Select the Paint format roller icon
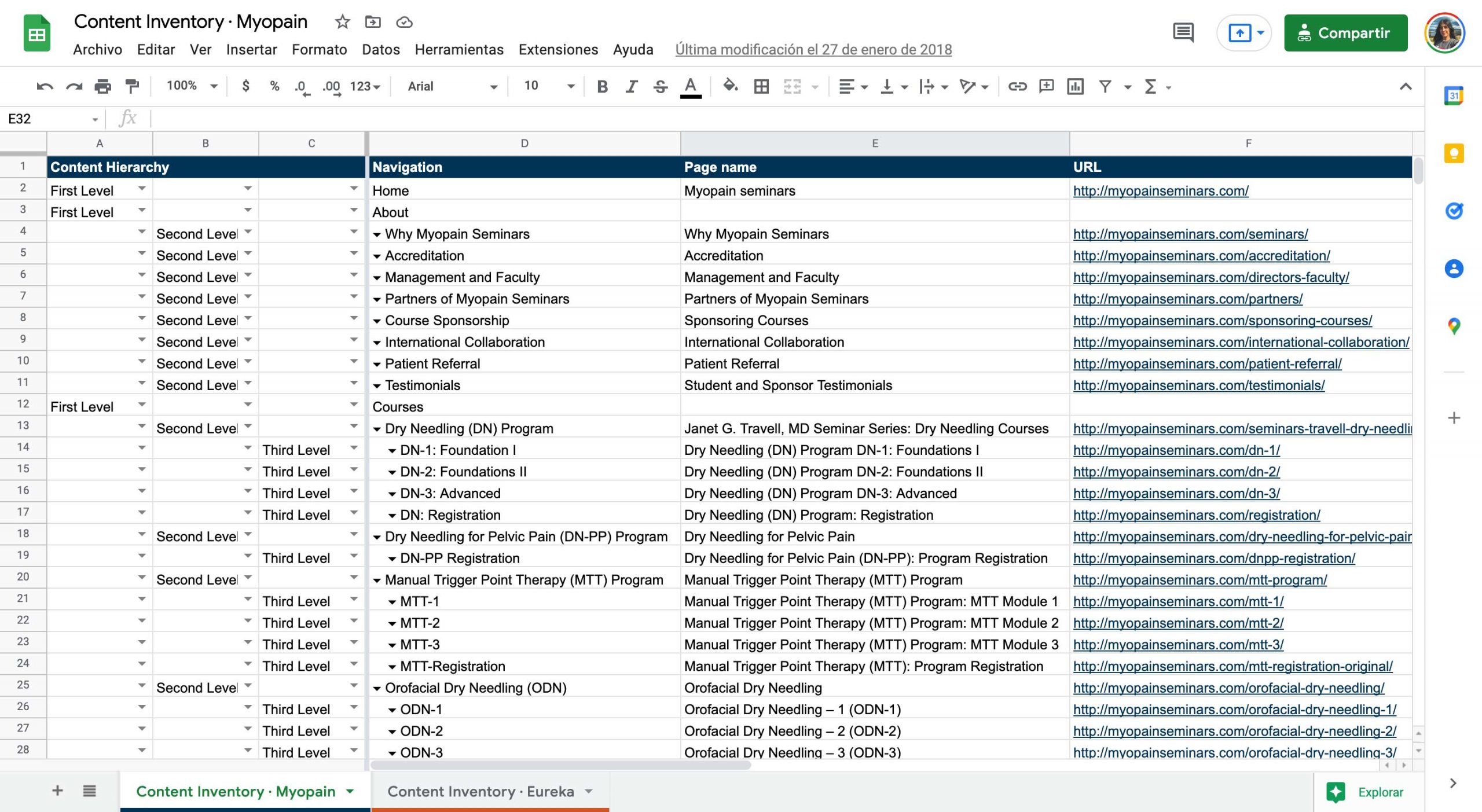Viewport: 1482px width, 812px height. click(x=132, y=87)
